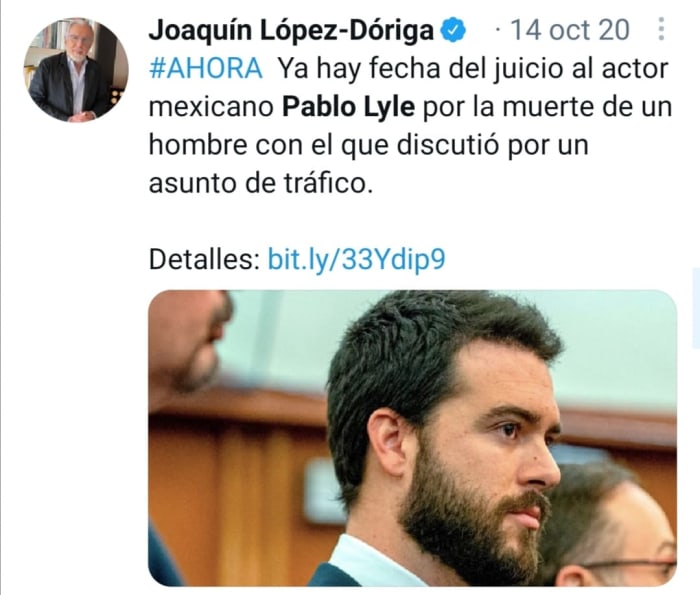Follow the bit.ly/33Ydip9 link
Viewport: 700px width, 595px height.
[356, 259]
